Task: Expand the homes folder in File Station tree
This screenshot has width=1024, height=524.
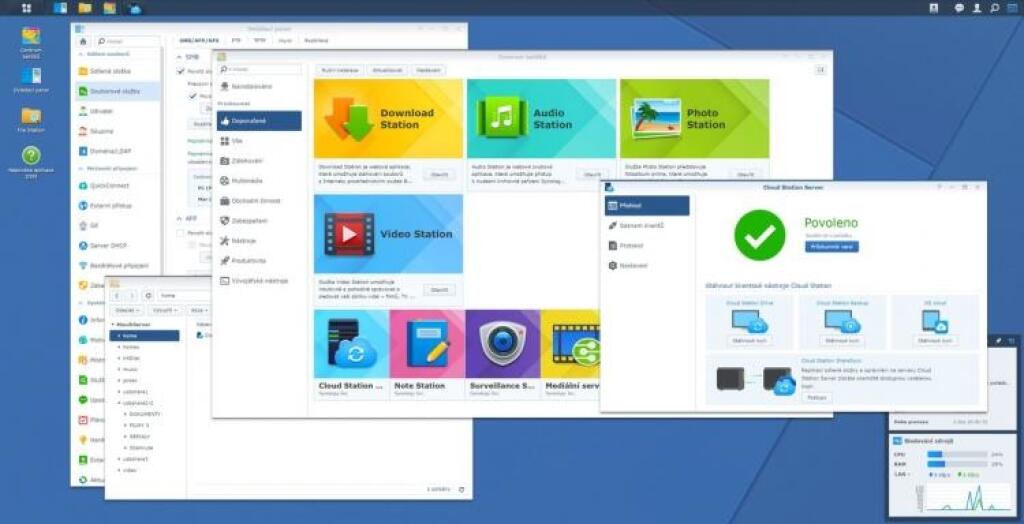Action: pos(119,347)
